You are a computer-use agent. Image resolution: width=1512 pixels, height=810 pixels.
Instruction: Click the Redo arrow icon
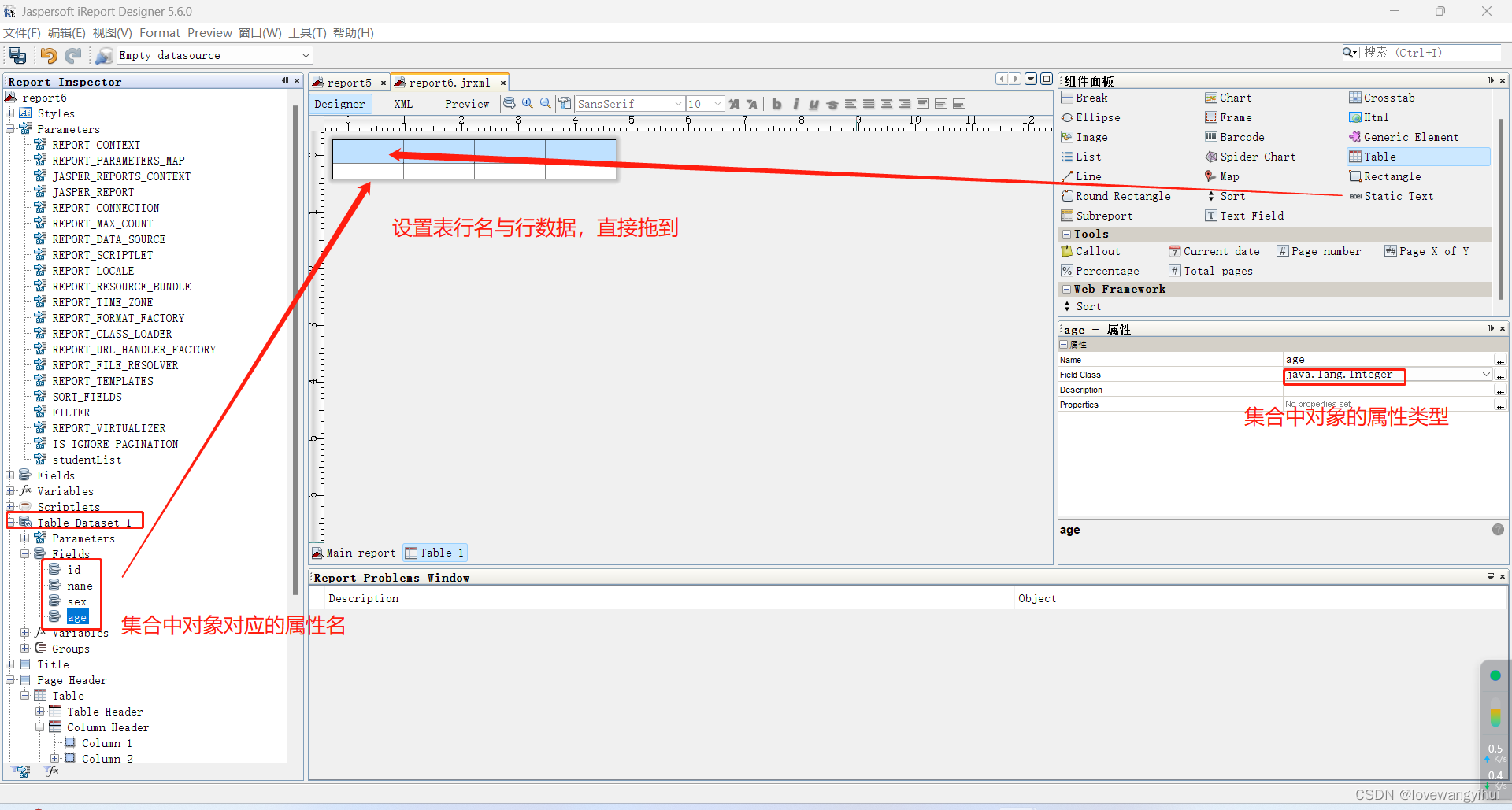pyautogui.click(x=73, y=55)
